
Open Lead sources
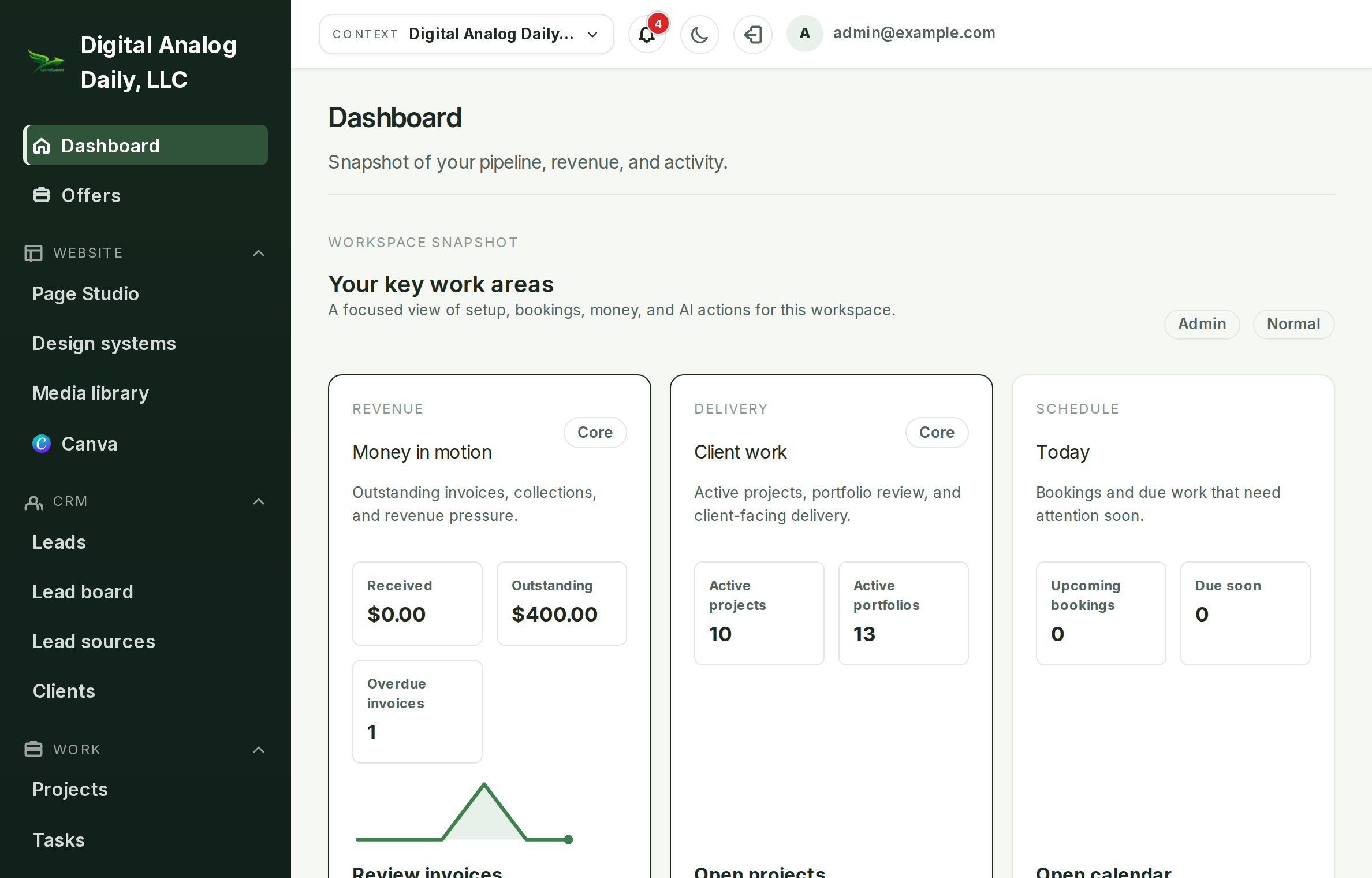(94, 642)
